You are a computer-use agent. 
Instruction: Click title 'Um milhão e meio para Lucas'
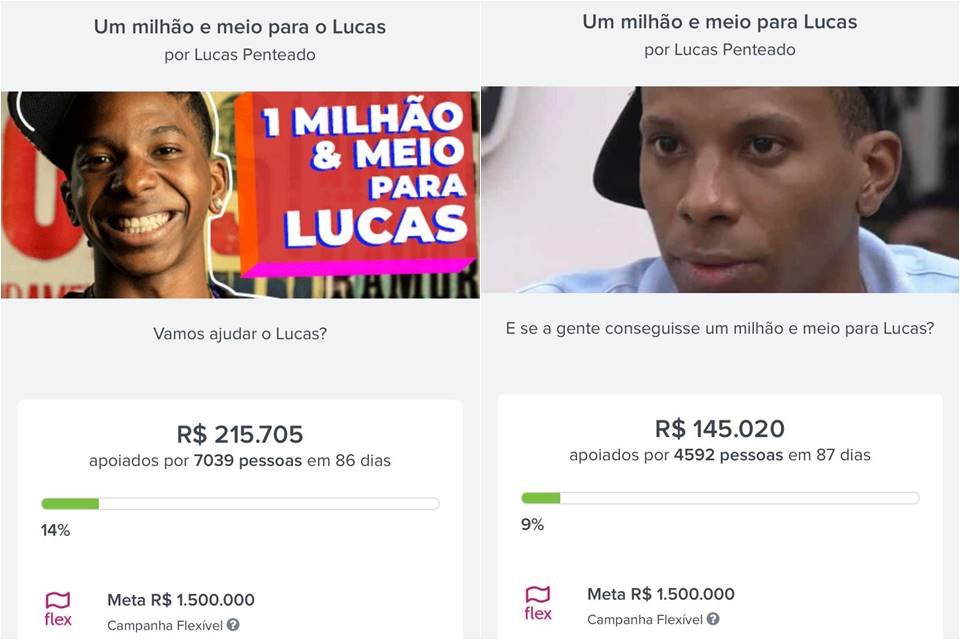click(720, 22)
